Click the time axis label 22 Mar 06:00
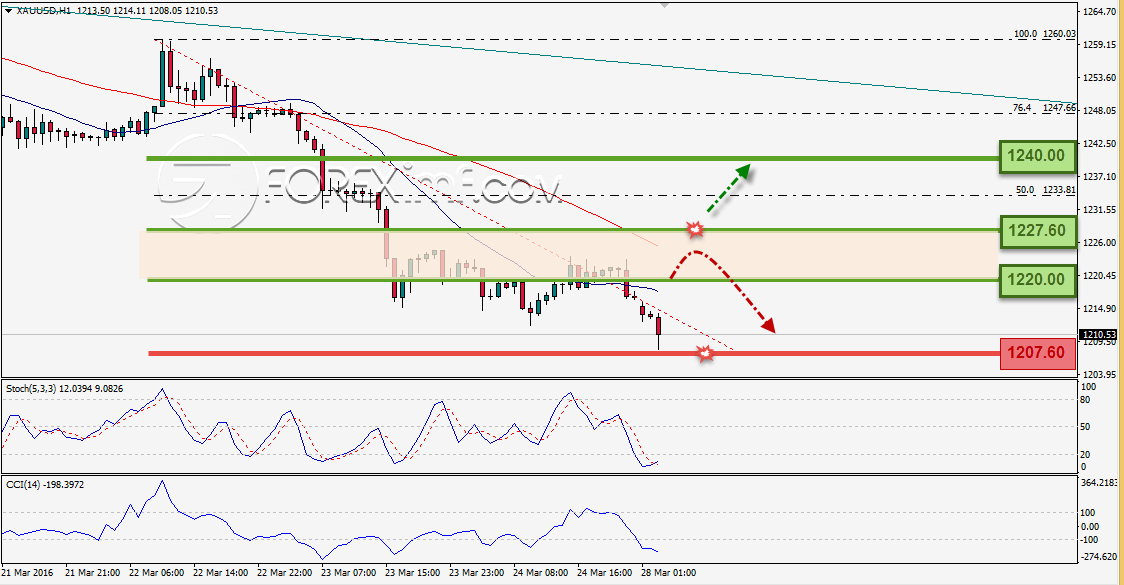This screenshot has width=1124, height=585. tap(156, 573)
